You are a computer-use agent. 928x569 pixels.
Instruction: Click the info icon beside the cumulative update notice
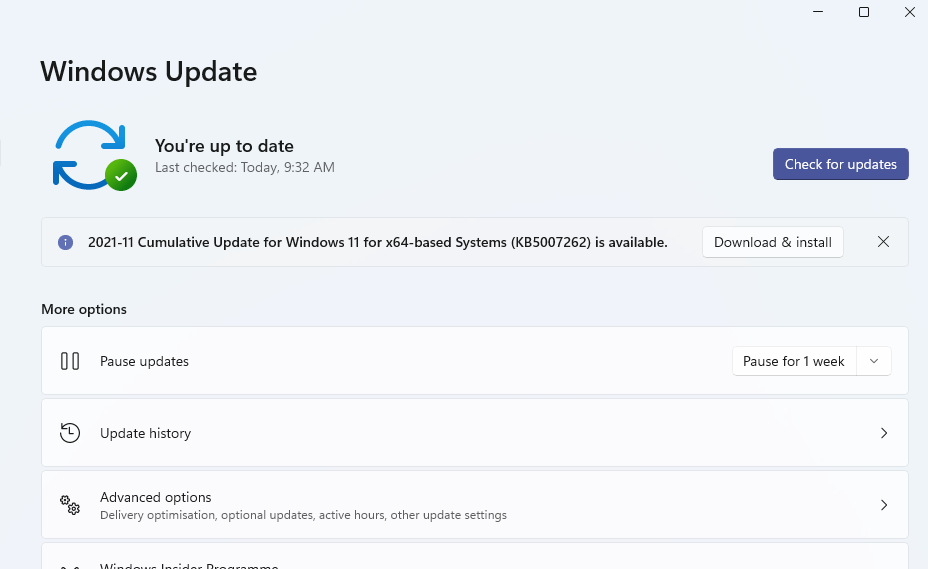(66, 242)
